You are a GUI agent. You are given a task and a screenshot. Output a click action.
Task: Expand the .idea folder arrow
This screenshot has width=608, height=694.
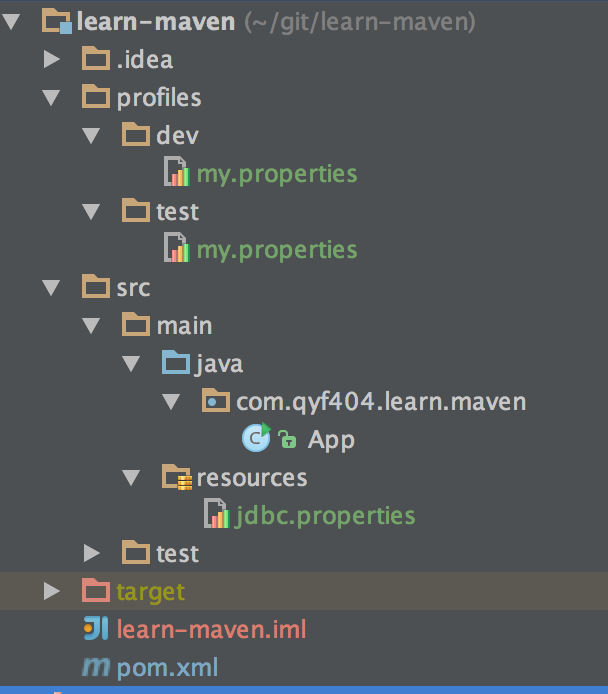tap(51, 59)
